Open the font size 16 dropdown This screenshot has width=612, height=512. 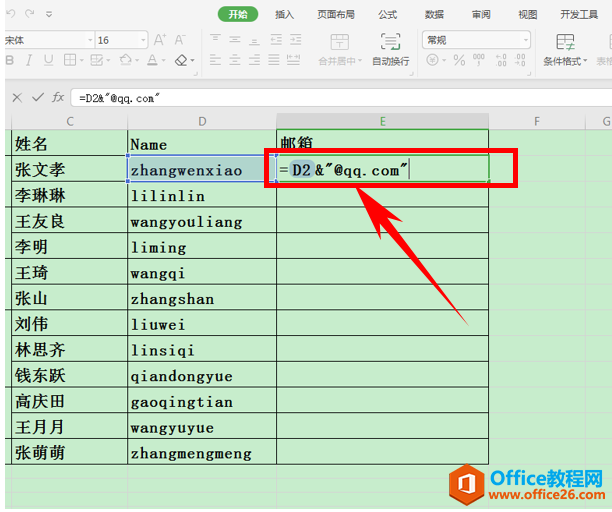[x=143, y=40]
